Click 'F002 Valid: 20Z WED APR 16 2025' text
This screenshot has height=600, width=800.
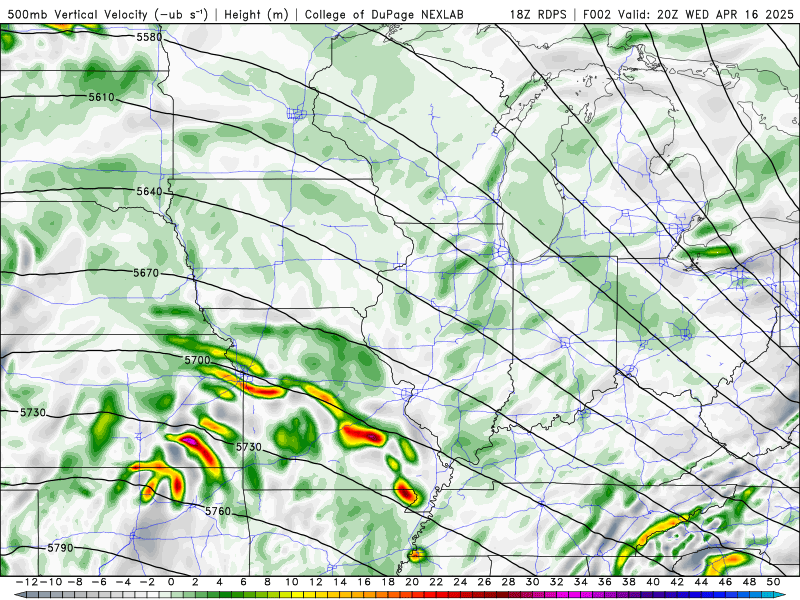(x=688, y=15)
